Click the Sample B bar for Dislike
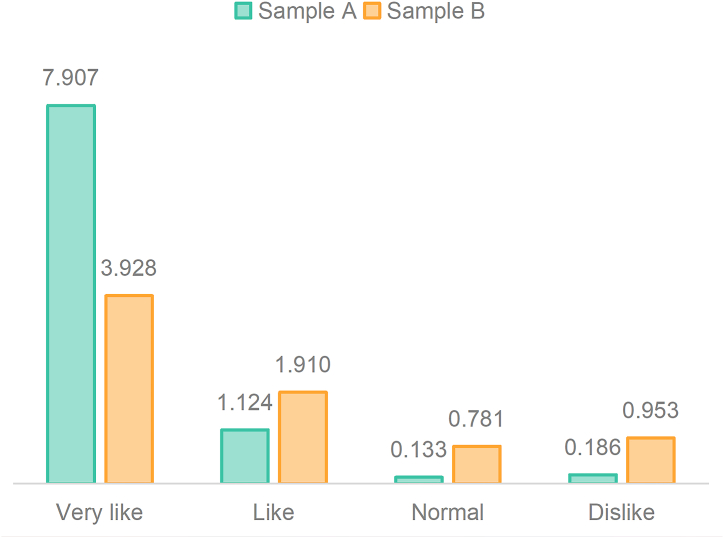 (x=651, y=460)
